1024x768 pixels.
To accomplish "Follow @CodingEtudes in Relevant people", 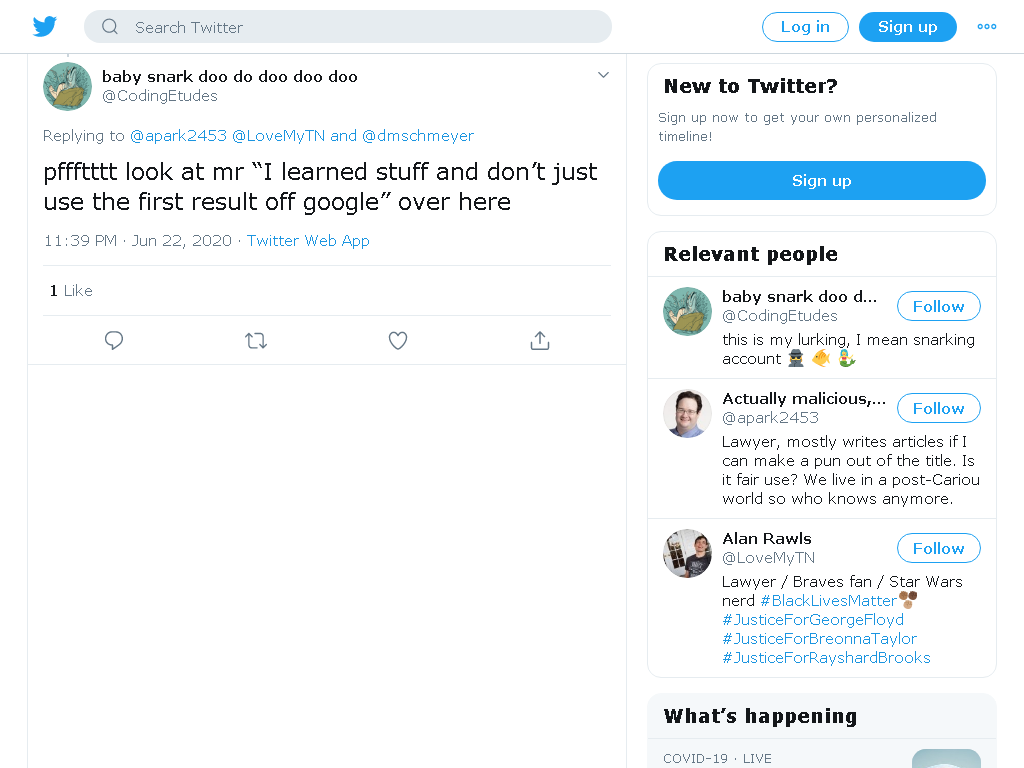I will 938,306.
